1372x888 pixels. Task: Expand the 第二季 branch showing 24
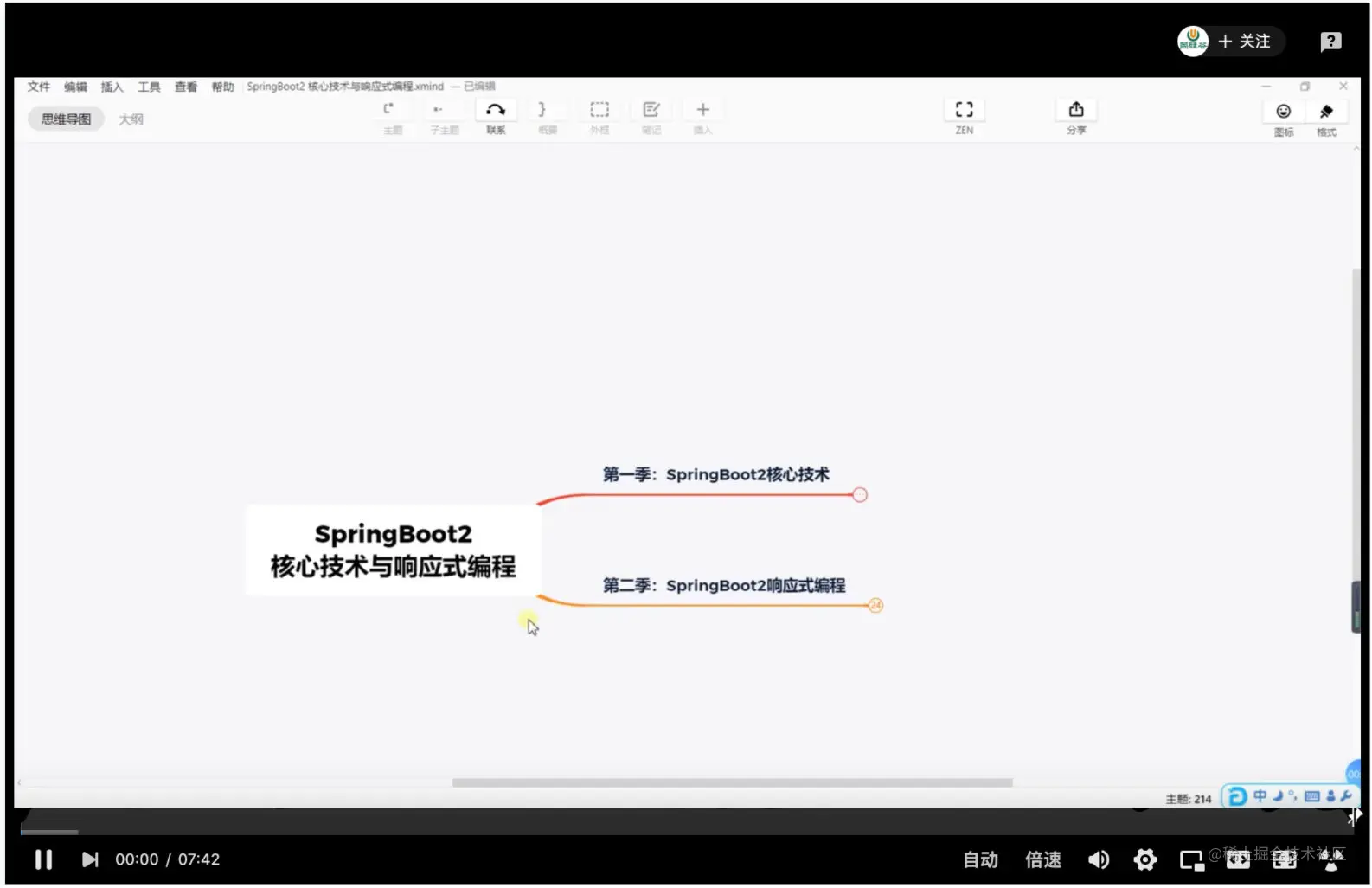(875, 606)
